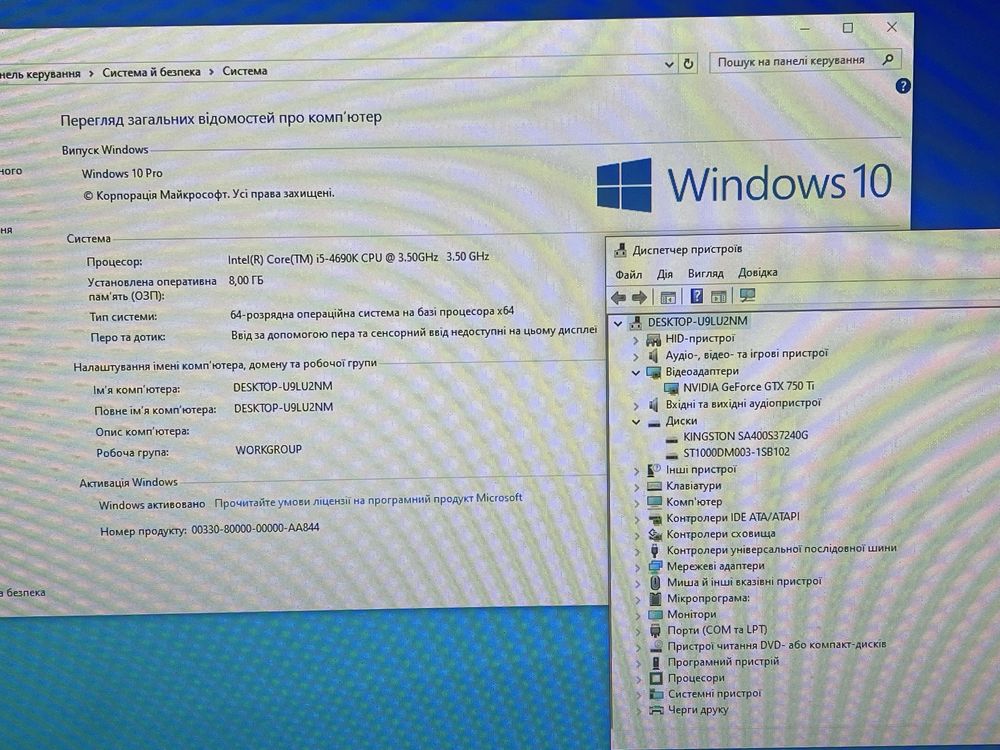Click the Back arrow in Device Manager toolbar
The image size is (1000, 750).
(618, 297)
